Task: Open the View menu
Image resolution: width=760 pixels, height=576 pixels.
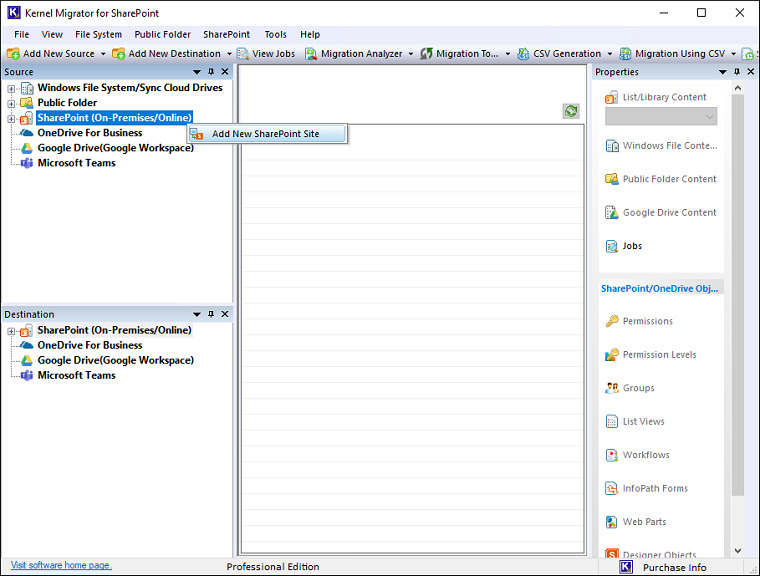Action: point(52,34)
